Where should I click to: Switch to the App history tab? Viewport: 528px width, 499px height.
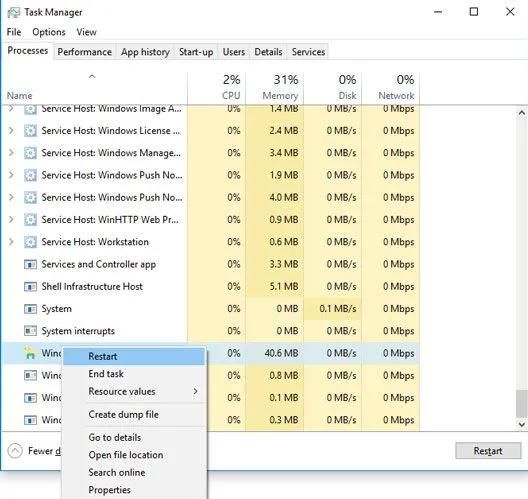point(145,52)
